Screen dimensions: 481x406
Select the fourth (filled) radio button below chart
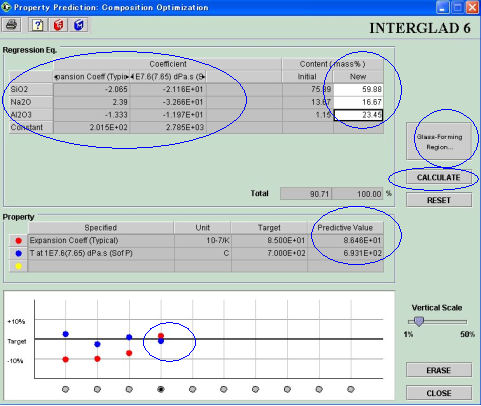(161, 389)
